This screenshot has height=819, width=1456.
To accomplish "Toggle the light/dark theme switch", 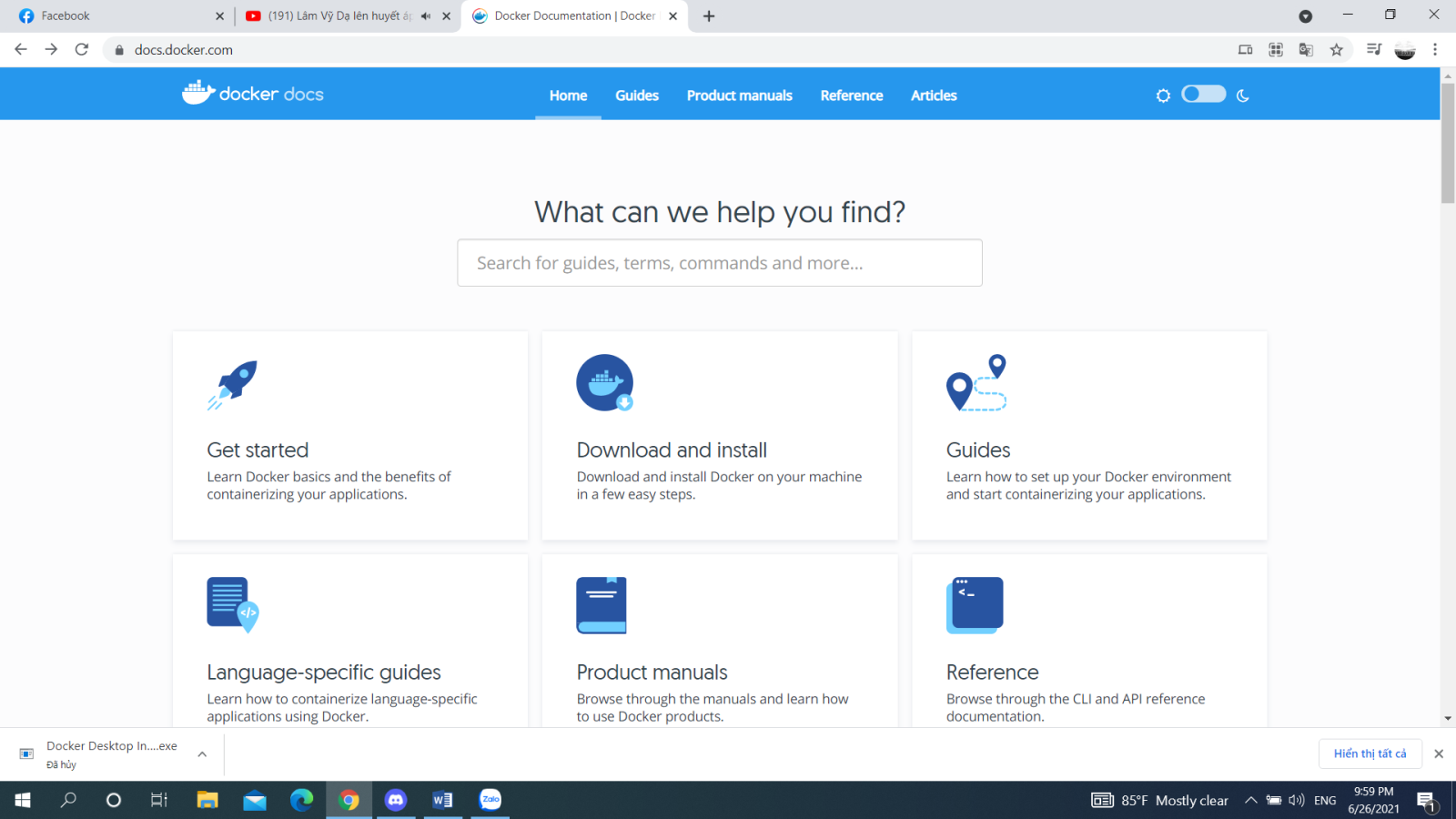I will coord(1203,94).
